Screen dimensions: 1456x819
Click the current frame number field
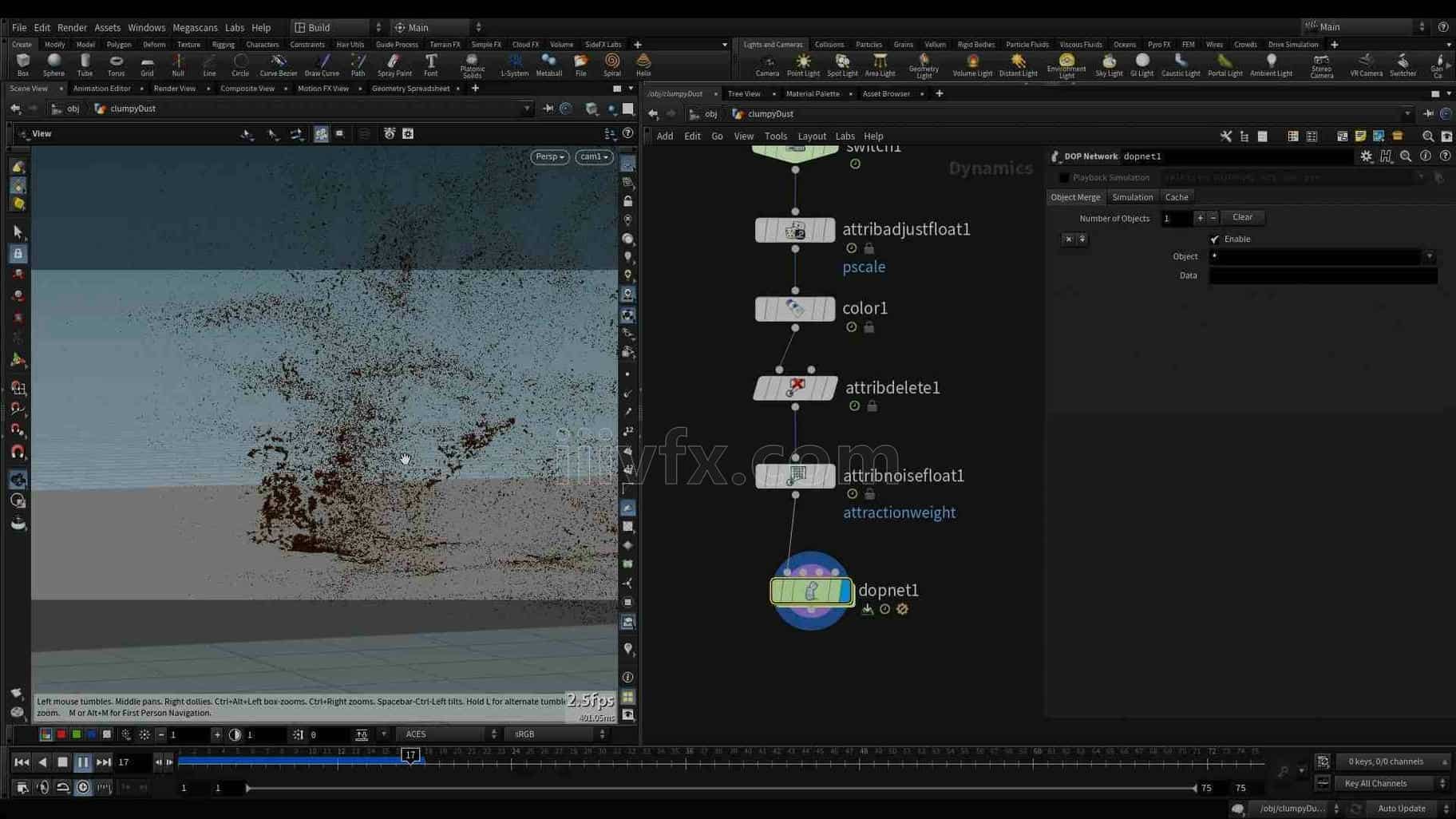pyautogui.click(x=133, y=762)
